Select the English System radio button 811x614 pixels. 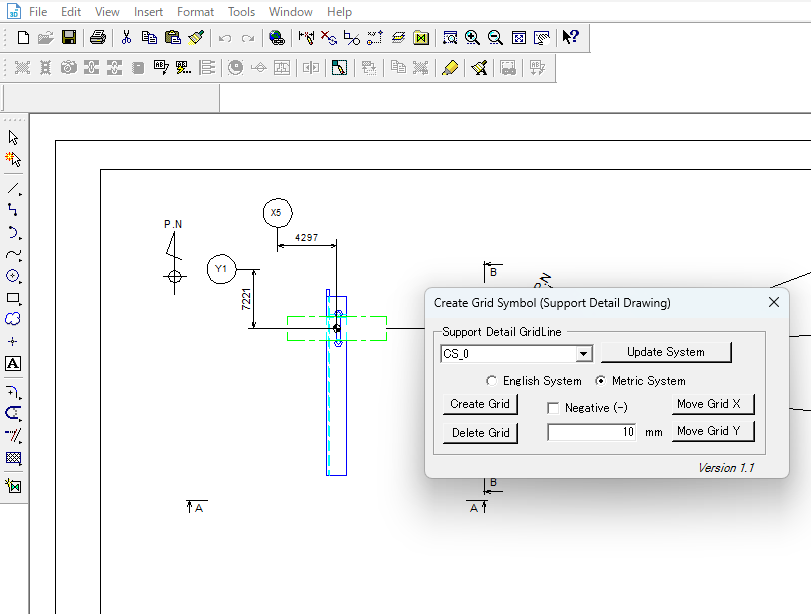[x=491, y=381]
